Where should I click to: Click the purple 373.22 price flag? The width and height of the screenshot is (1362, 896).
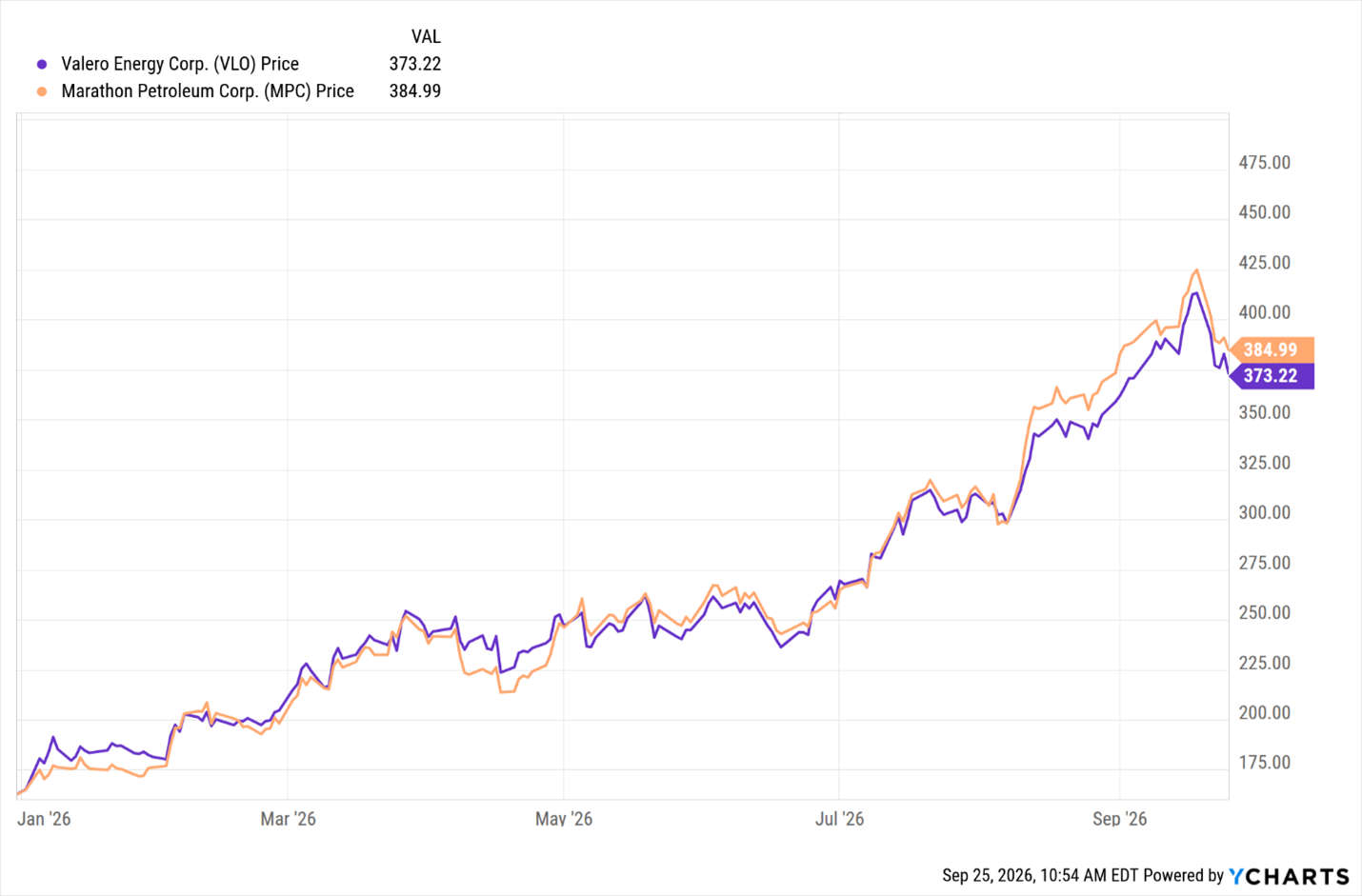[1272, 376]
